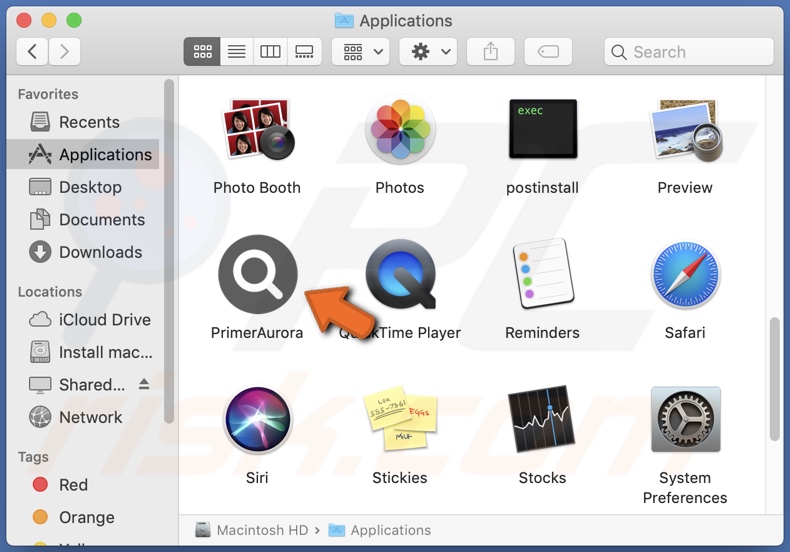Switch to list view

pos(237,51)
